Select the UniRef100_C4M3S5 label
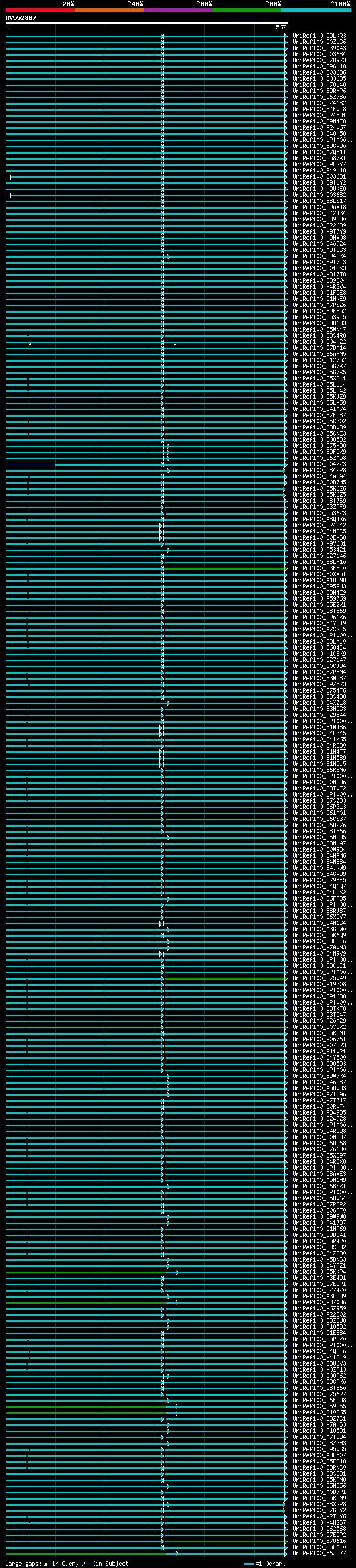This screenshot has height=1568, width=356. pos(319,531)
